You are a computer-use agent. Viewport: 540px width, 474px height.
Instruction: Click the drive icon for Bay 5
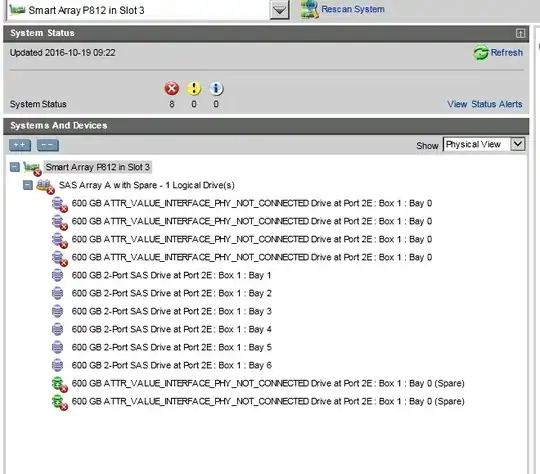pyautogui.click(x=58, y=347)
